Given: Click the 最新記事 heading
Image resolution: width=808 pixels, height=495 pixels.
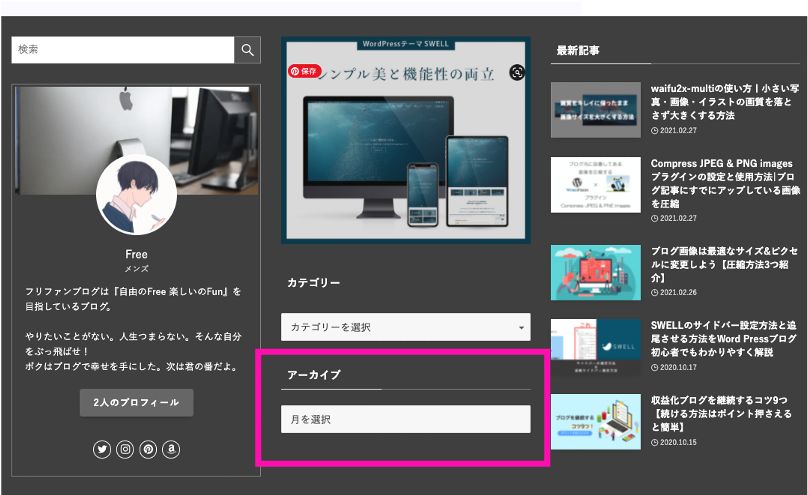Looking at the screenshot, I should [x=578, y=50].
